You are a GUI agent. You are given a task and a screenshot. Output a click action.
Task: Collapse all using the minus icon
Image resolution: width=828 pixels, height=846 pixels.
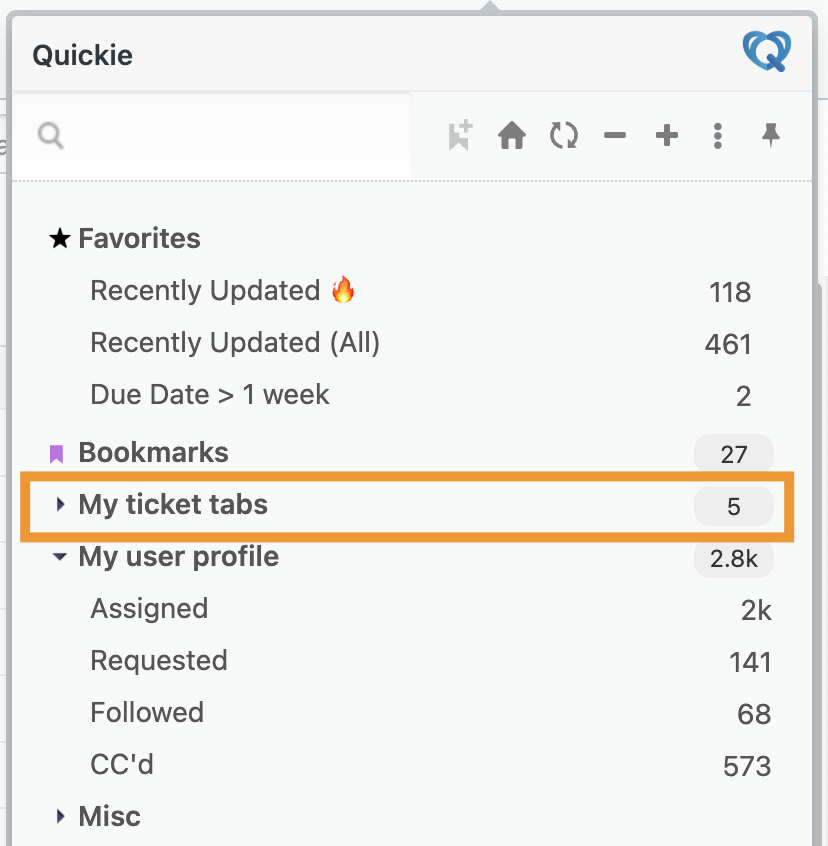point(615,135)
